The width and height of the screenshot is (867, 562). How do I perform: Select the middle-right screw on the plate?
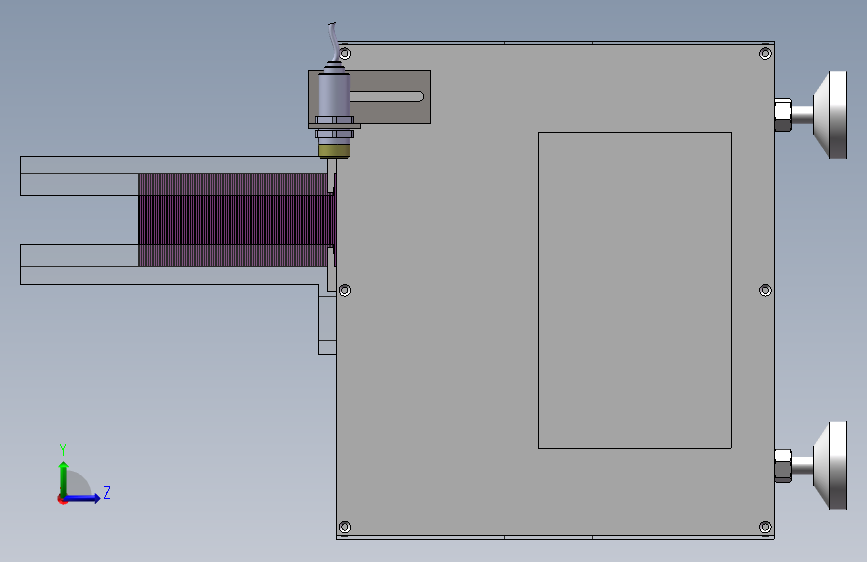765,290
